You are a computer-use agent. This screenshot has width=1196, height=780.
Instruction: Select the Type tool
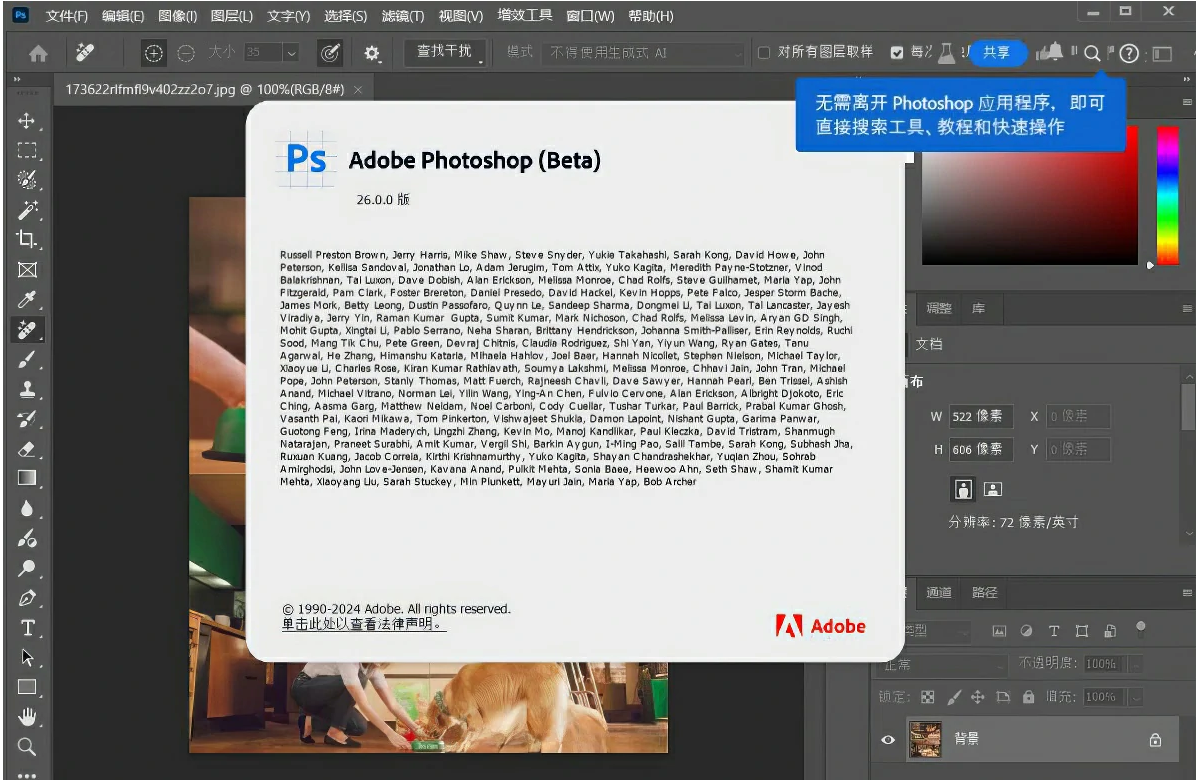27,628
